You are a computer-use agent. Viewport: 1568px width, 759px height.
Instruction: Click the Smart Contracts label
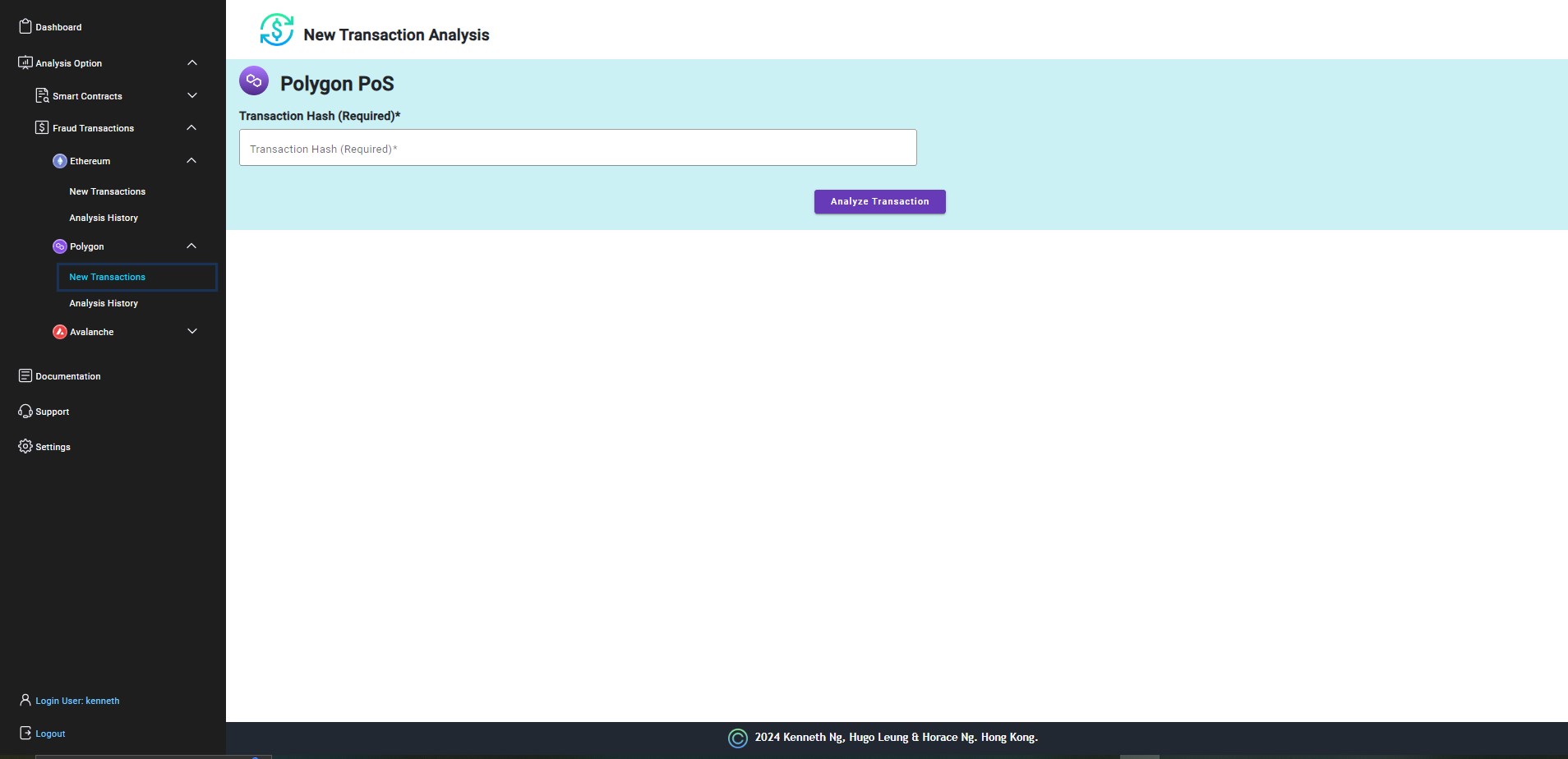[x=87, y=96]
